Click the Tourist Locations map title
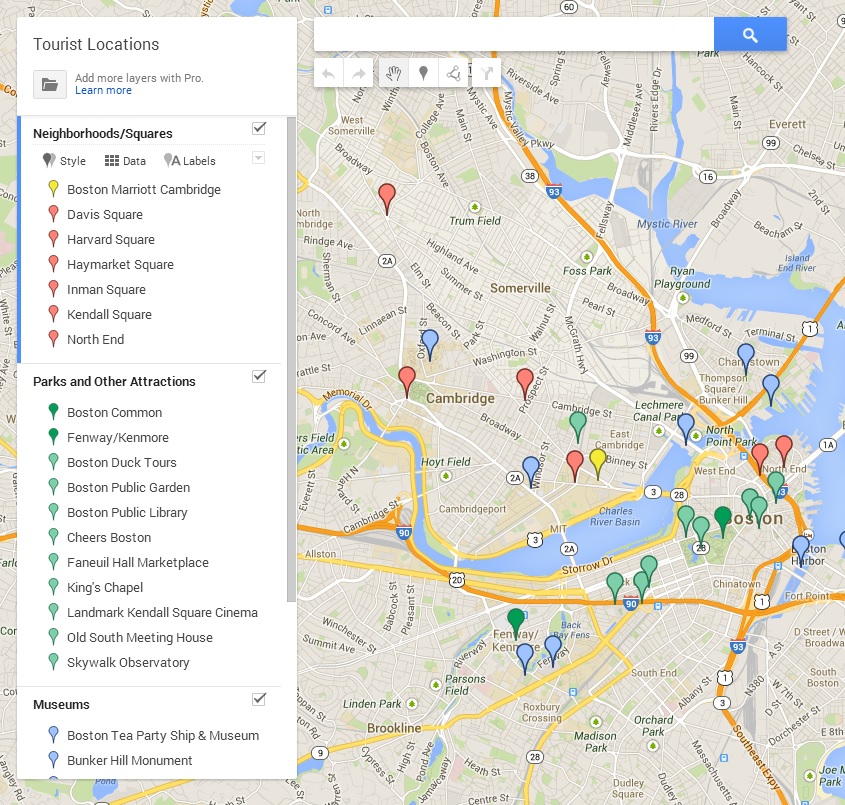The height and width of the screenshot is (805, 845). 96,44
